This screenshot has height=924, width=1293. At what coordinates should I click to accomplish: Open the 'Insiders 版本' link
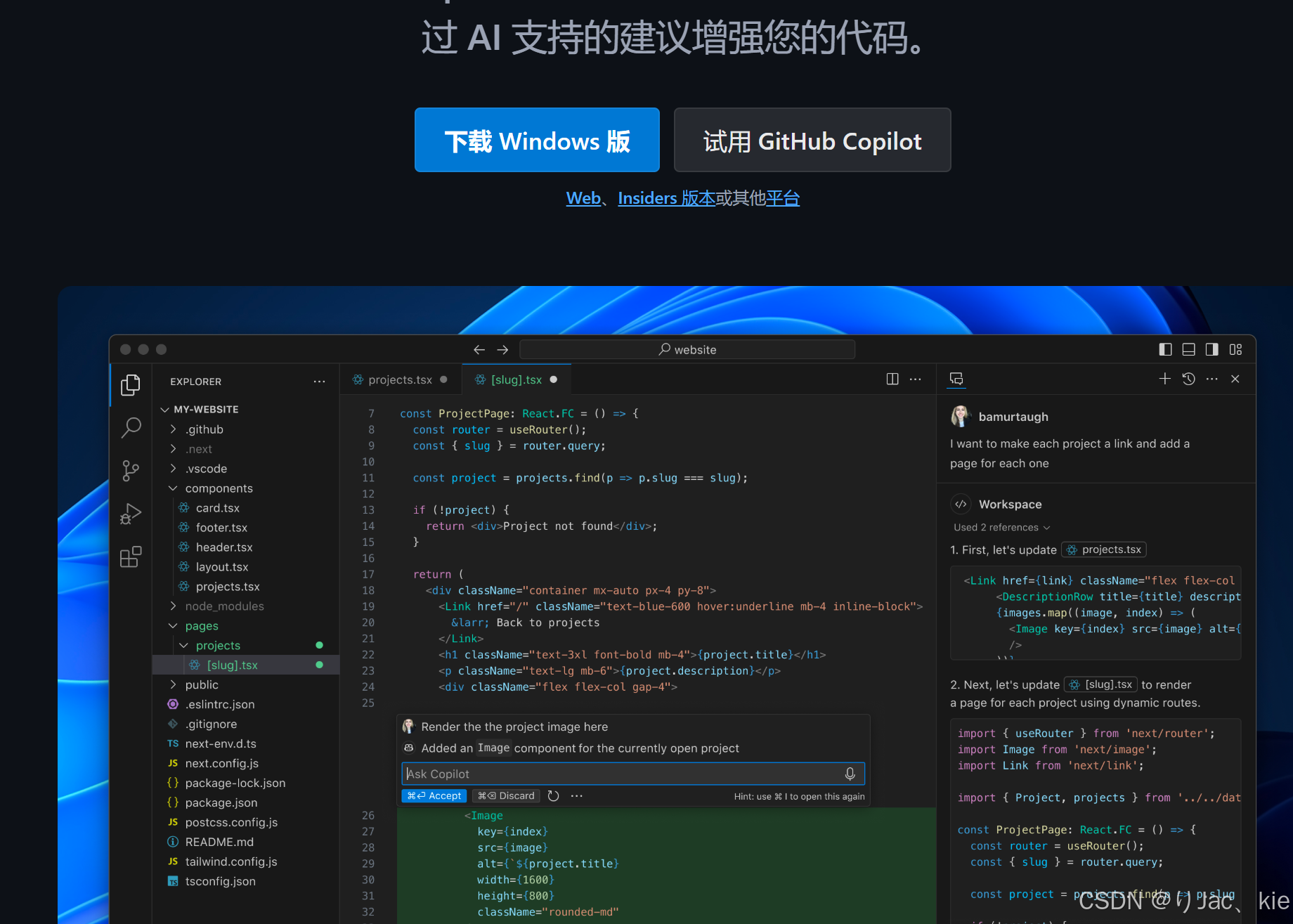tap(667, 198)
